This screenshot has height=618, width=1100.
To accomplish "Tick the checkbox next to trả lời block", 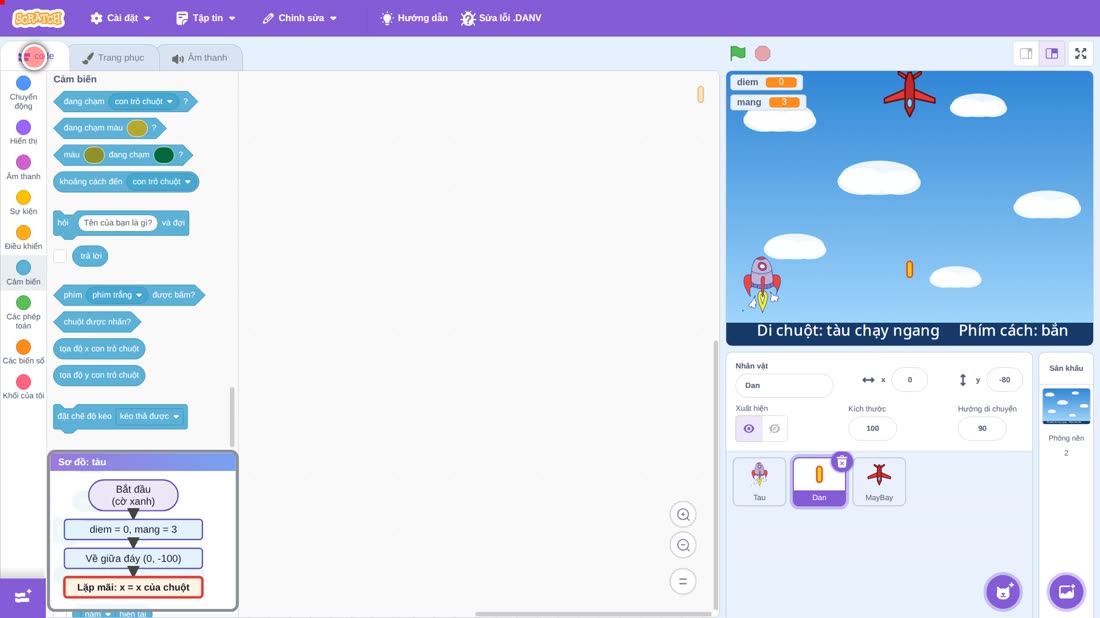I will 60,256.
